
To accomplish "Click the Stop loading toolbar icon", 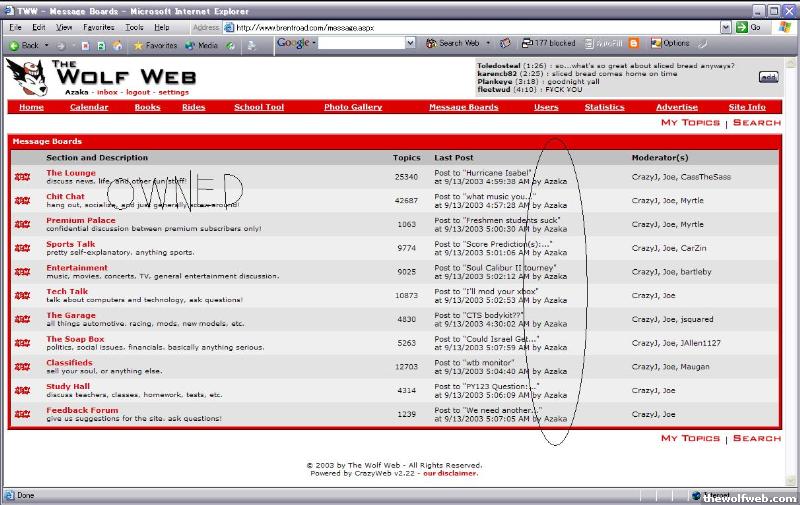I will (85, 46).
